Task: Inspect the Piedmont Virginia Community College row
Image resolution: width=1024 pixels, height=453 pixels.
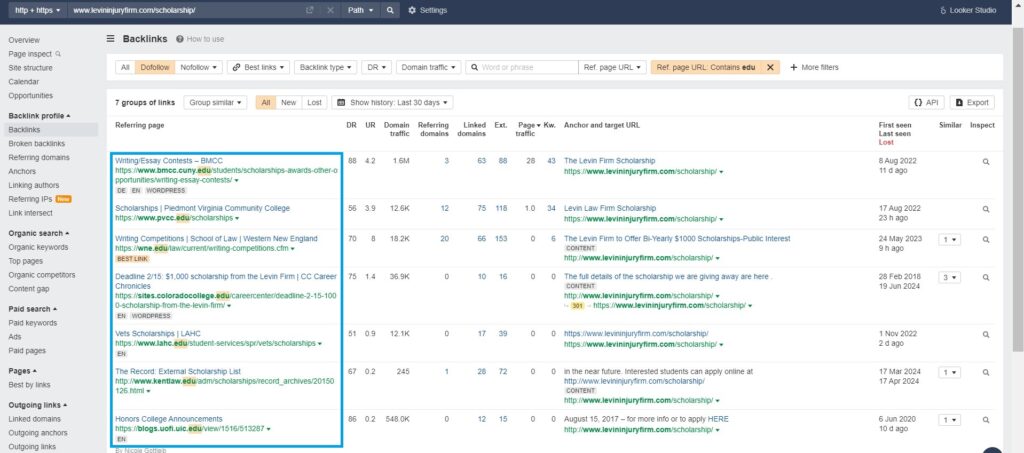Action: (986, 209)
